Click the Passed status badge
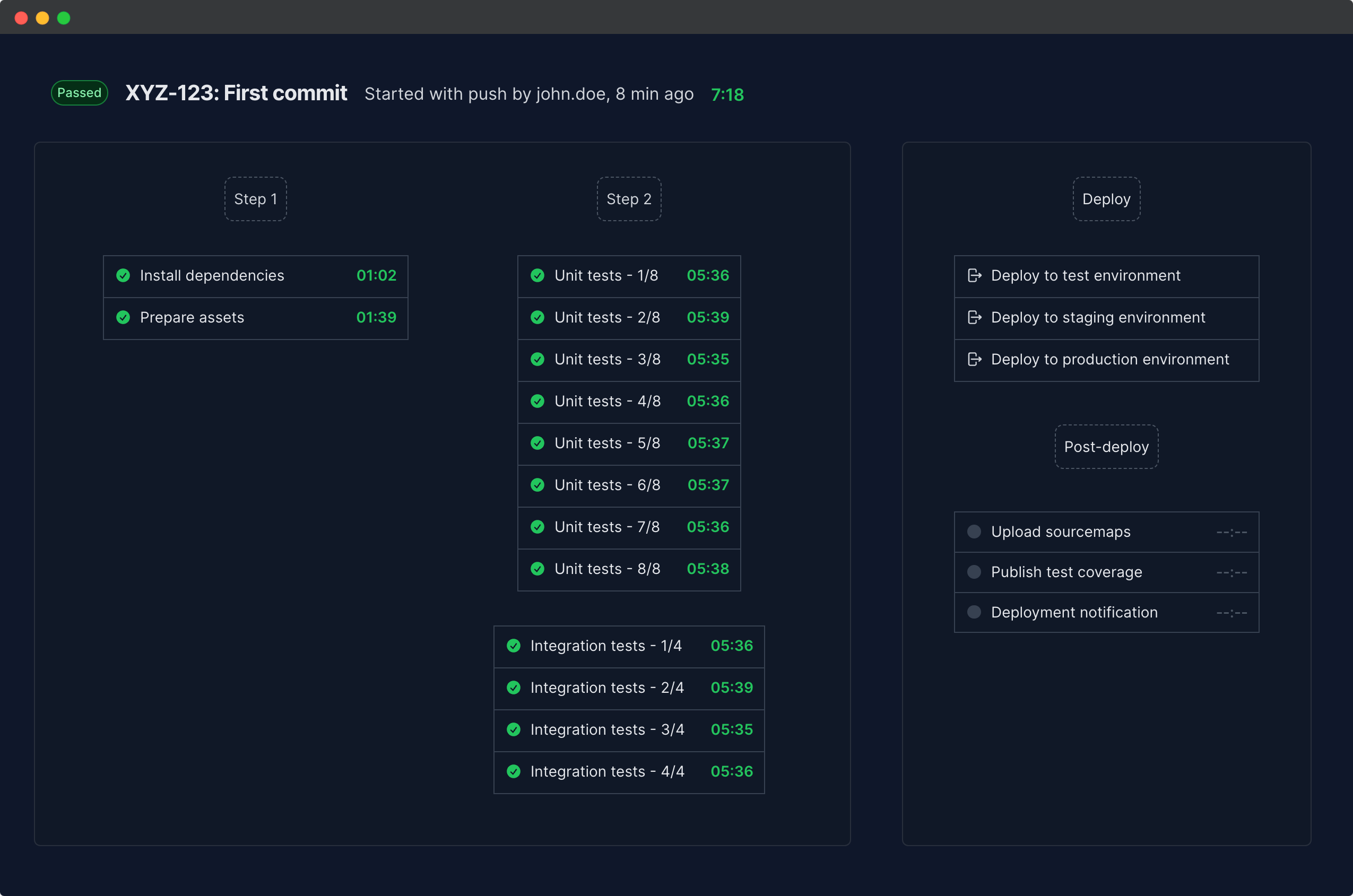The height and width of the screenshot is (896, 1353). [x=79, y=93]
